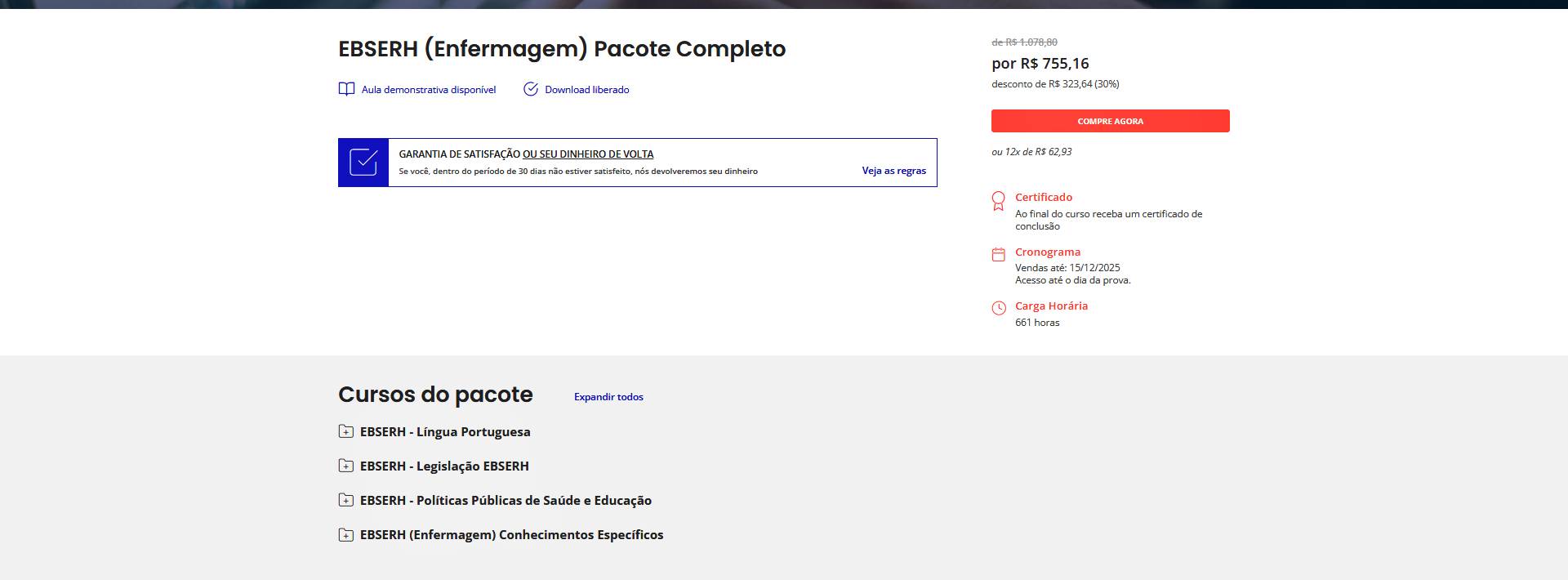Expand Políticas Públicas de Saúde folder icon
The image size is (1568, 580).
pos(346,500)
